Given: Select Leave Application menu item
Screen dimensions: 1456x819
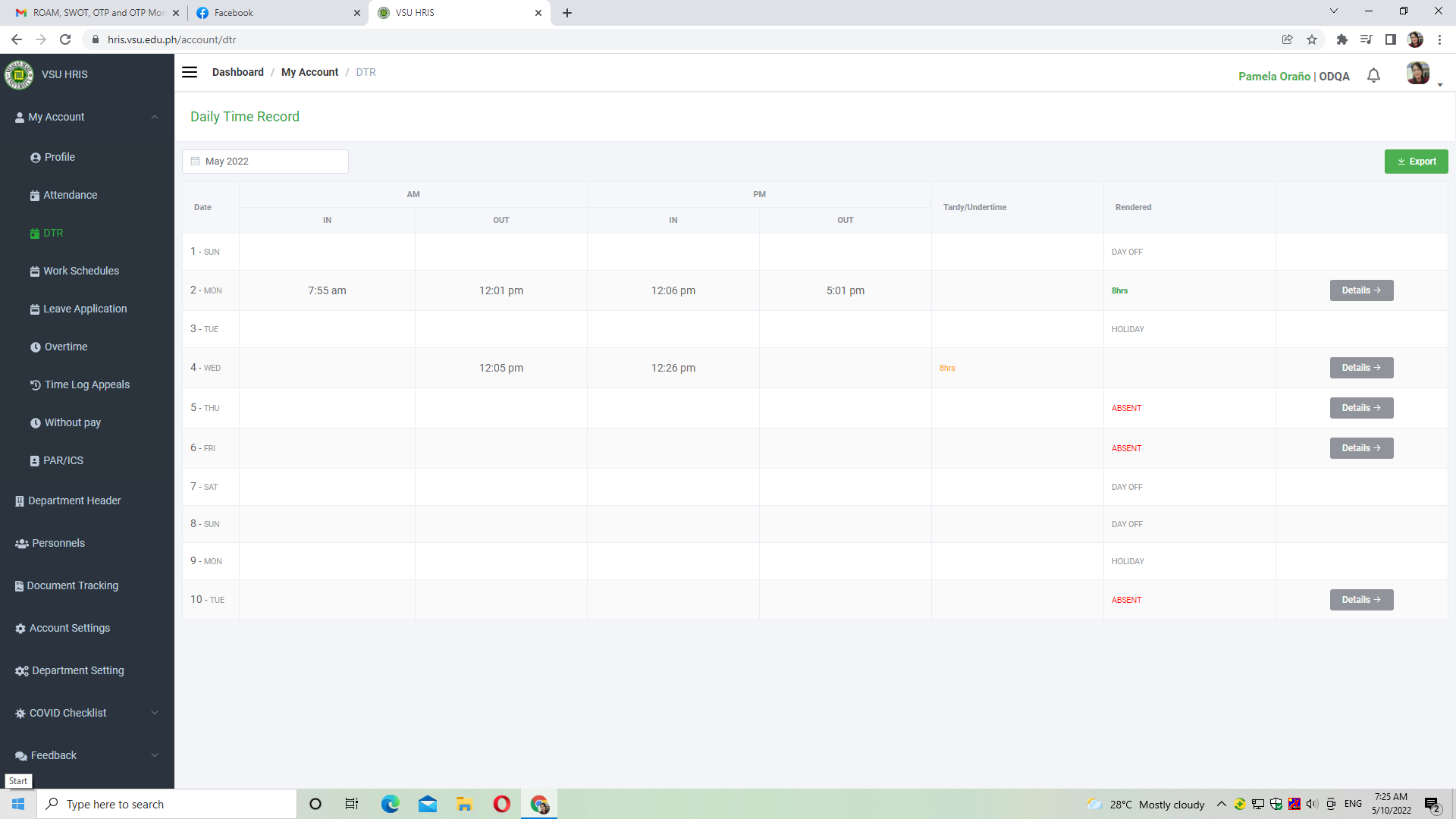Looking at the screenshot, I should point(85,309).
